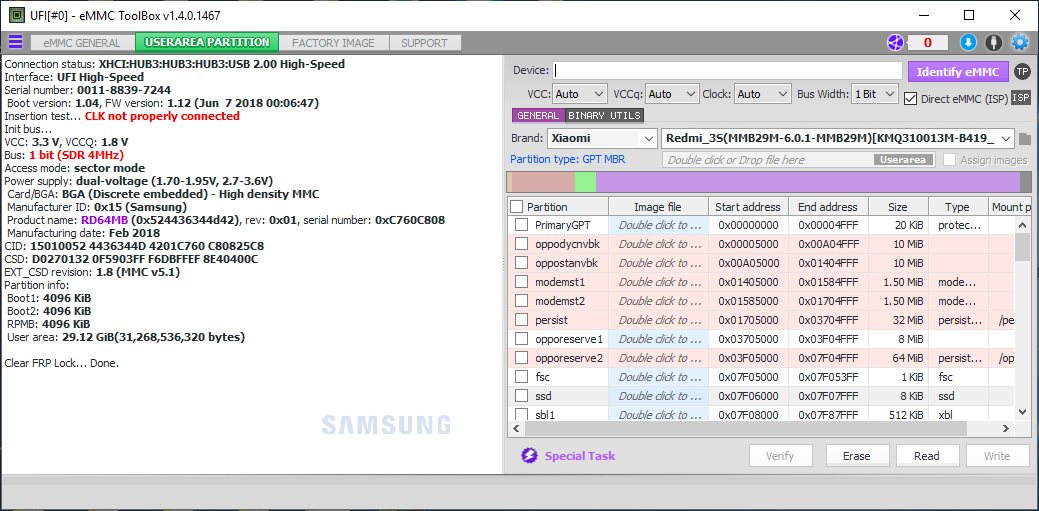The height and width of the screenshot is (511, 1039).
Task: Click the oppostanvbk start address 0x00A05000
Action: point(748,263)
